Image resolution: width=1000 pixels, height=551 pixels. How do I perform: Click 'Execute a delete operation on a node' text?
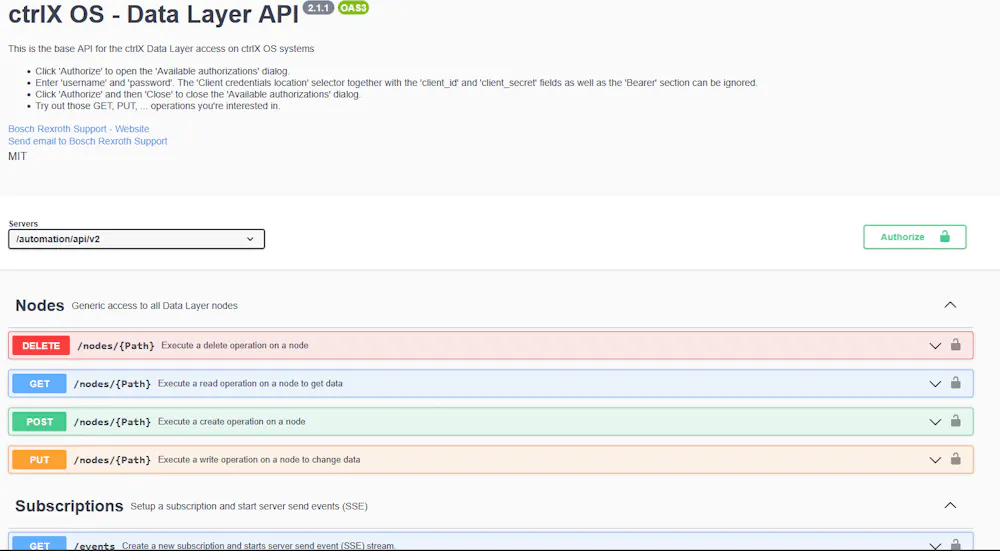(x=235, y=345)
